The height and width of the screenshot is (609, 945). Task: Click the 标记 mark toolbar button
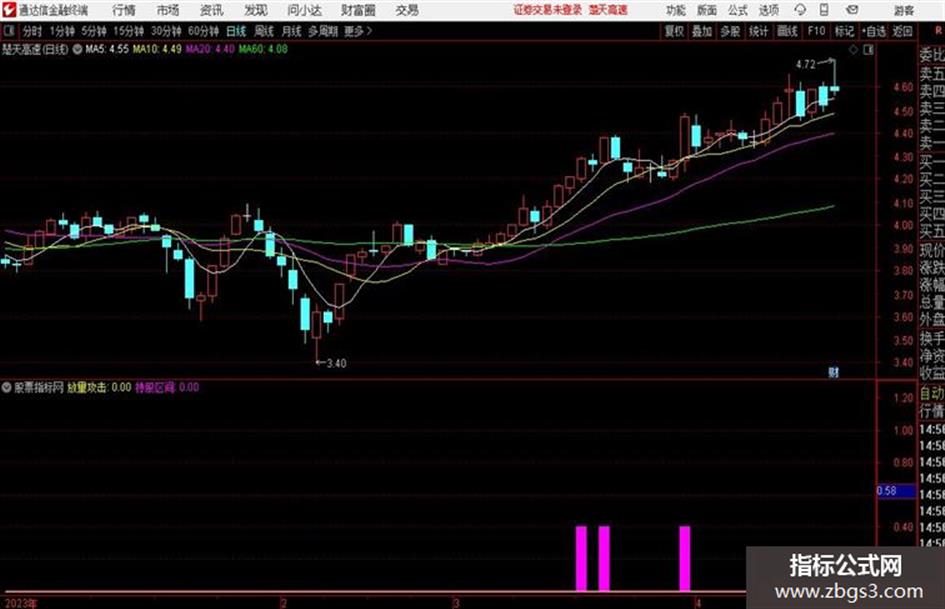(x=844, y=31)
